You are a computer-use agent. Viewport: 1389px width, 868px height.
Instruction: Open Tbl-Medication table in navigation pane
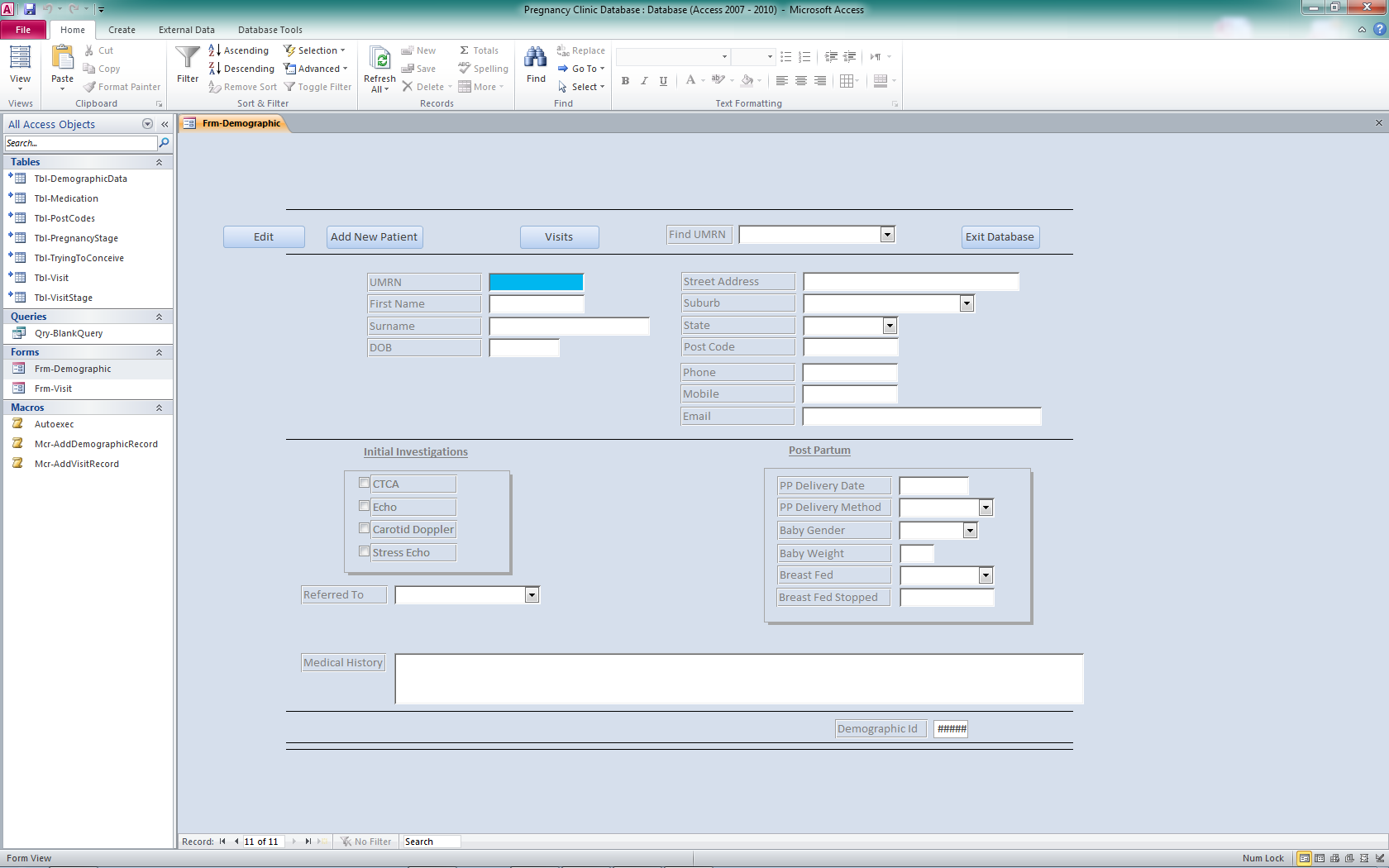pyautogui.click(x=66, y=198)
